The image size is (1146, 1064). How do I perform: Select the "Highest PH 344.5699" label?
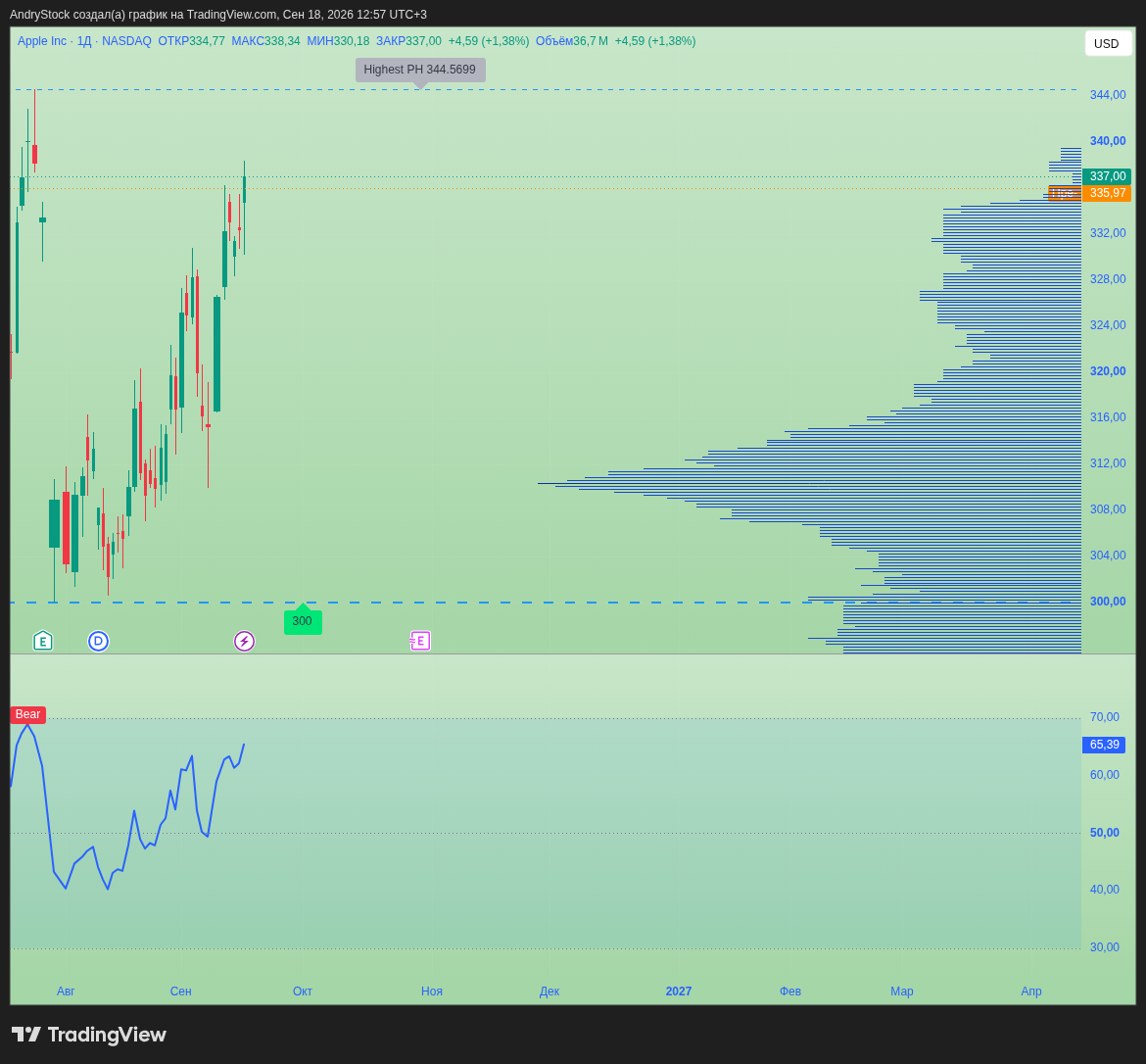[420, 71]
